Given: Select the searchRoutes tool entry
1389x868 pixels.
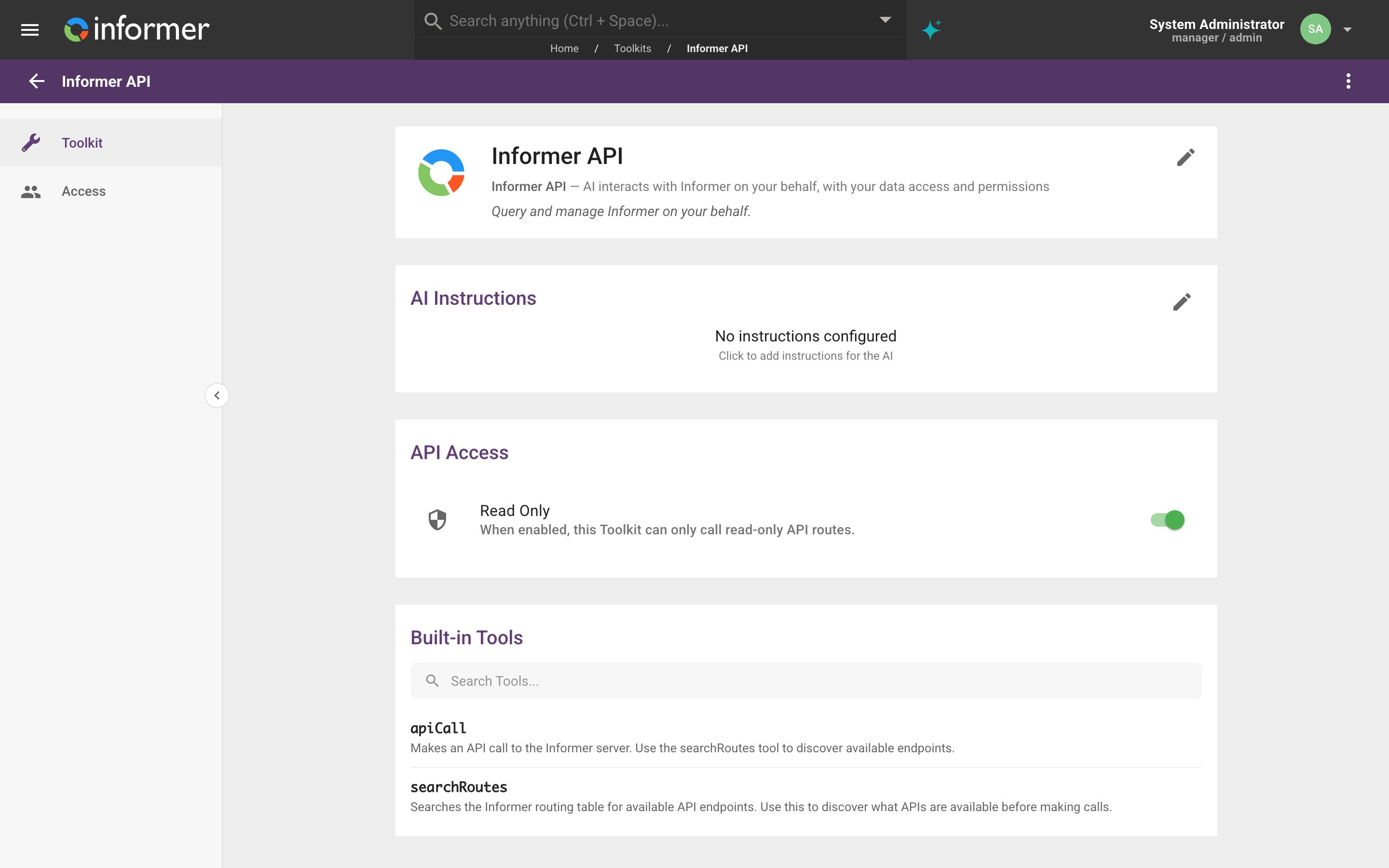Looking at the screenshot, I should click(x=806, y=797).
